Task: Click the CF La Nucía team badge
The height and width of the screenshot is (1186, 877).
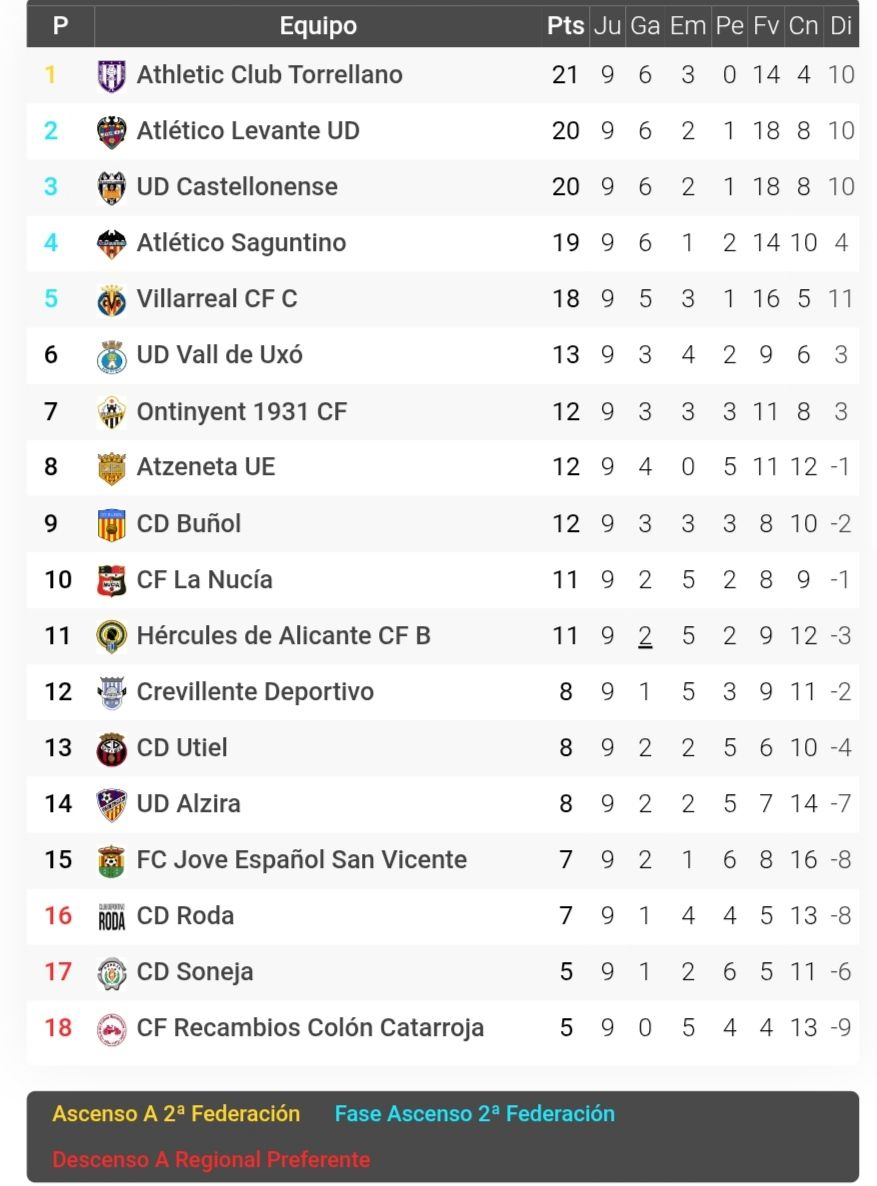Action: [x=111, y=580]
